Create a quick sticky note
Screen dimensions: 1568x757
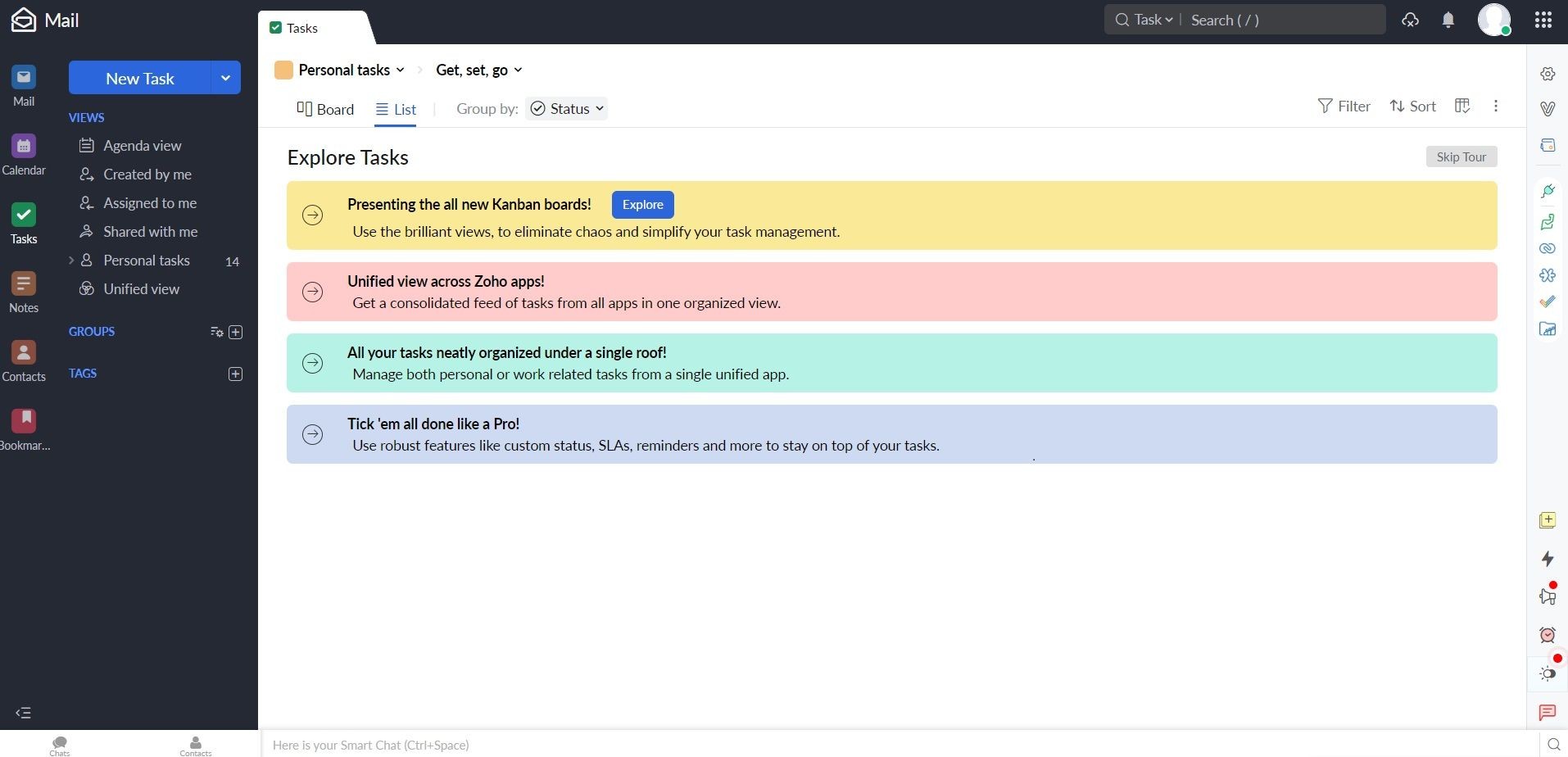[x=1548, y=520]
